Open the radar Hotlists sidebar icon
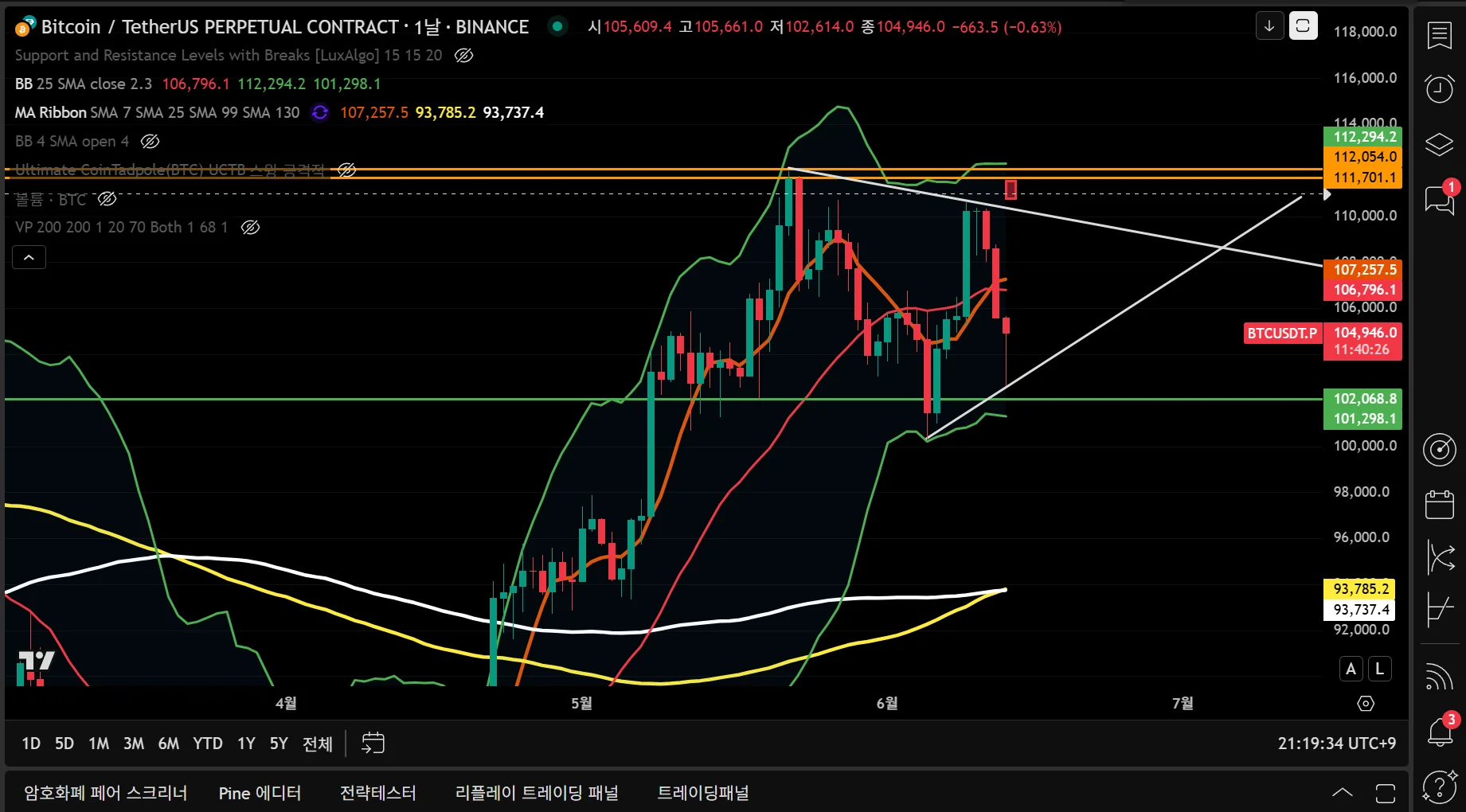The image size is (1466, 812). coord(1440,450)
